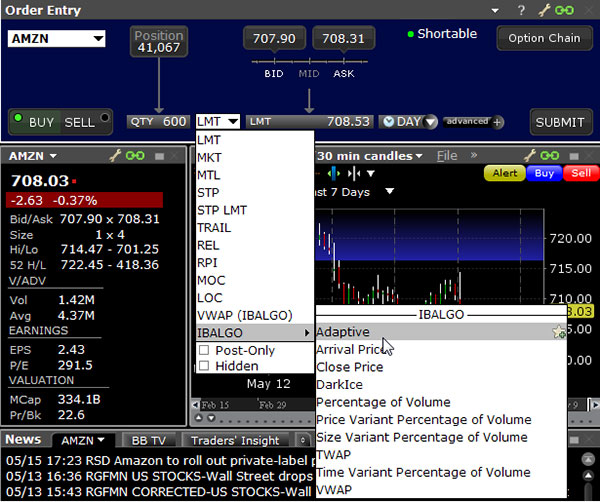Select Arrival Price algo
Image resolution: width=600 pixels, height=502 pixels.
pos(441,349)
